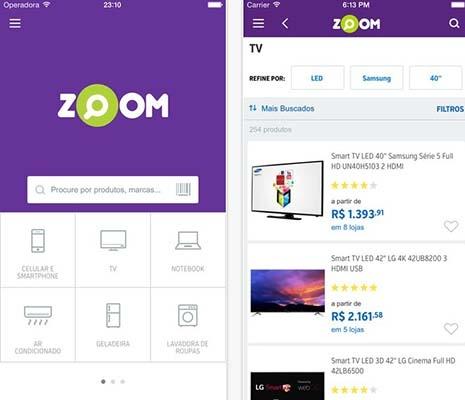
Task: Open Ar Condicionado category
Action: click(x=38, y=325)
